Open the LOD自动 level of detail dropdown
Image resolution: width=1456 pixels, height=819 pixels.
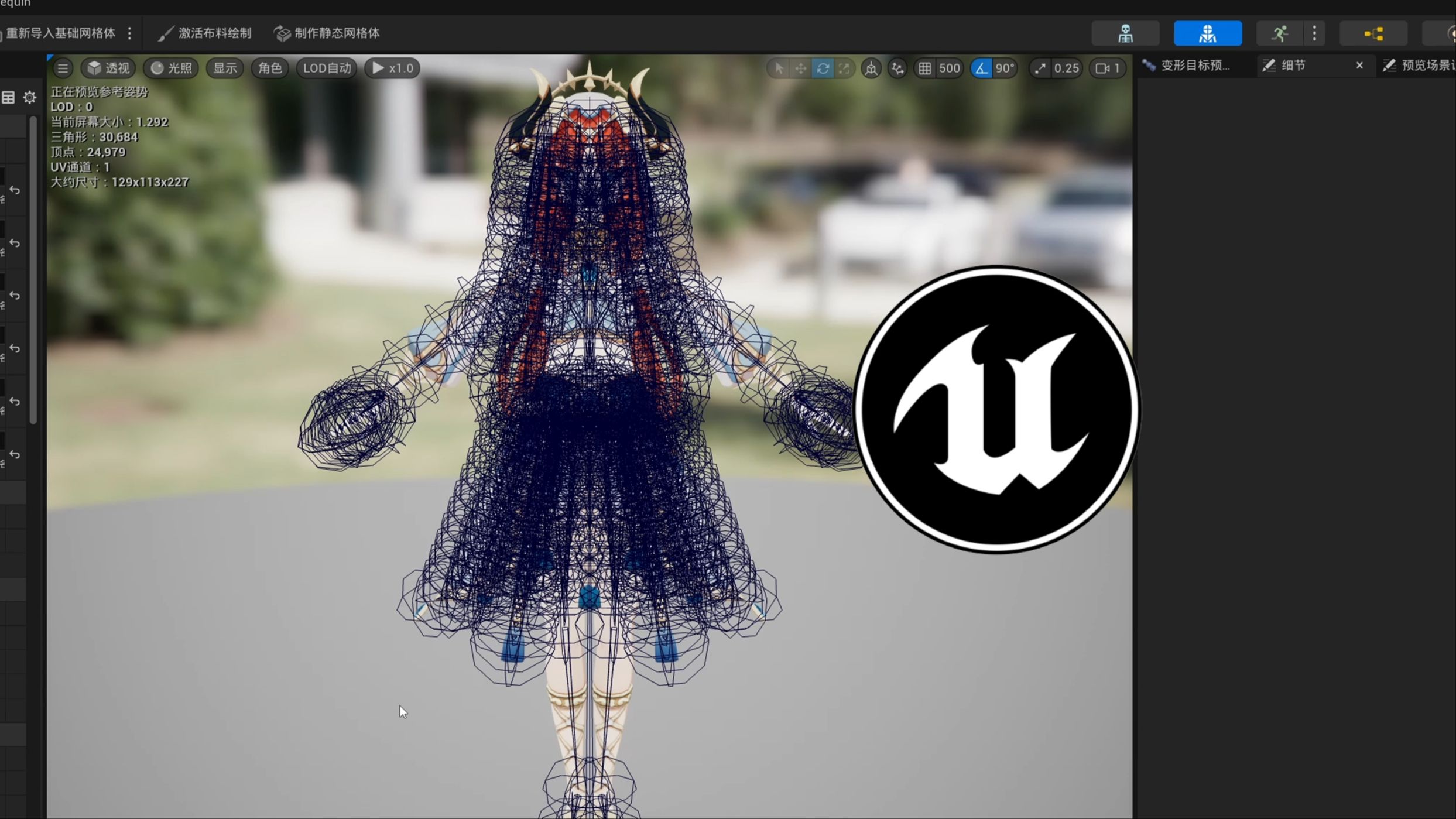click(x=327, y=68)
